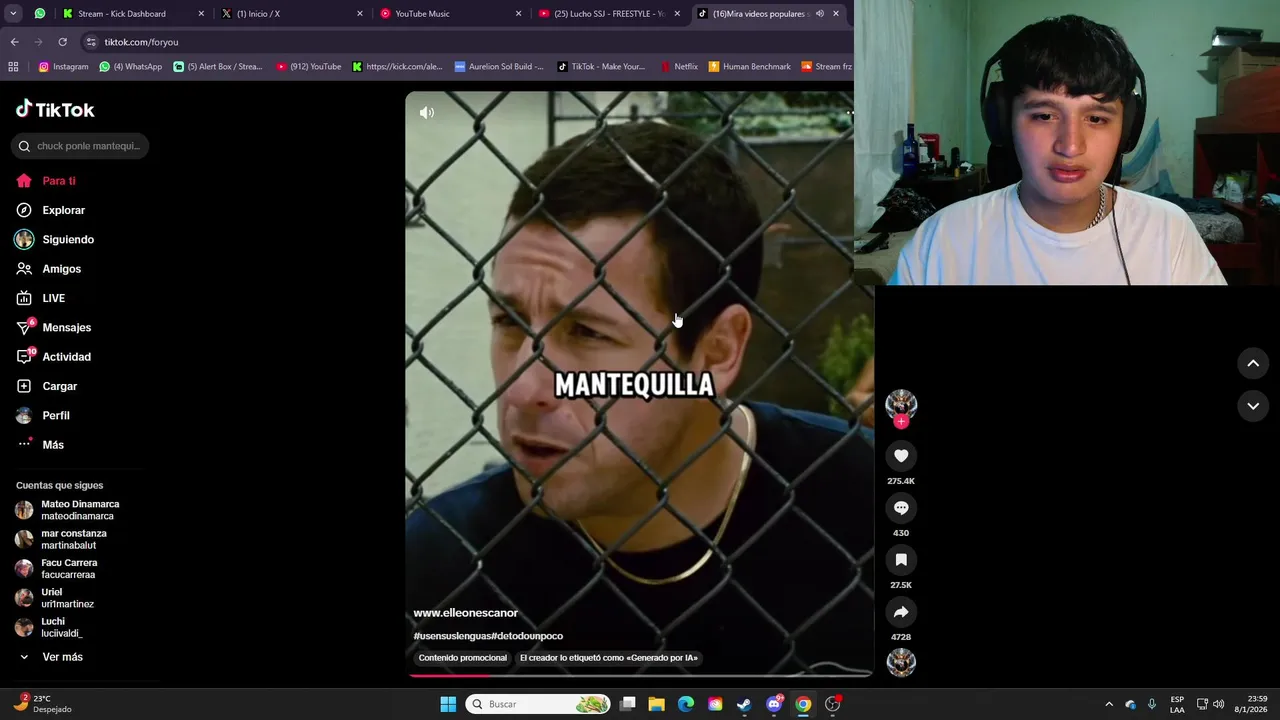Viewport: 1280px width, 720px height.
Task: Open the Aurelion Sol Build bookmark
Action: click(499, 67)
